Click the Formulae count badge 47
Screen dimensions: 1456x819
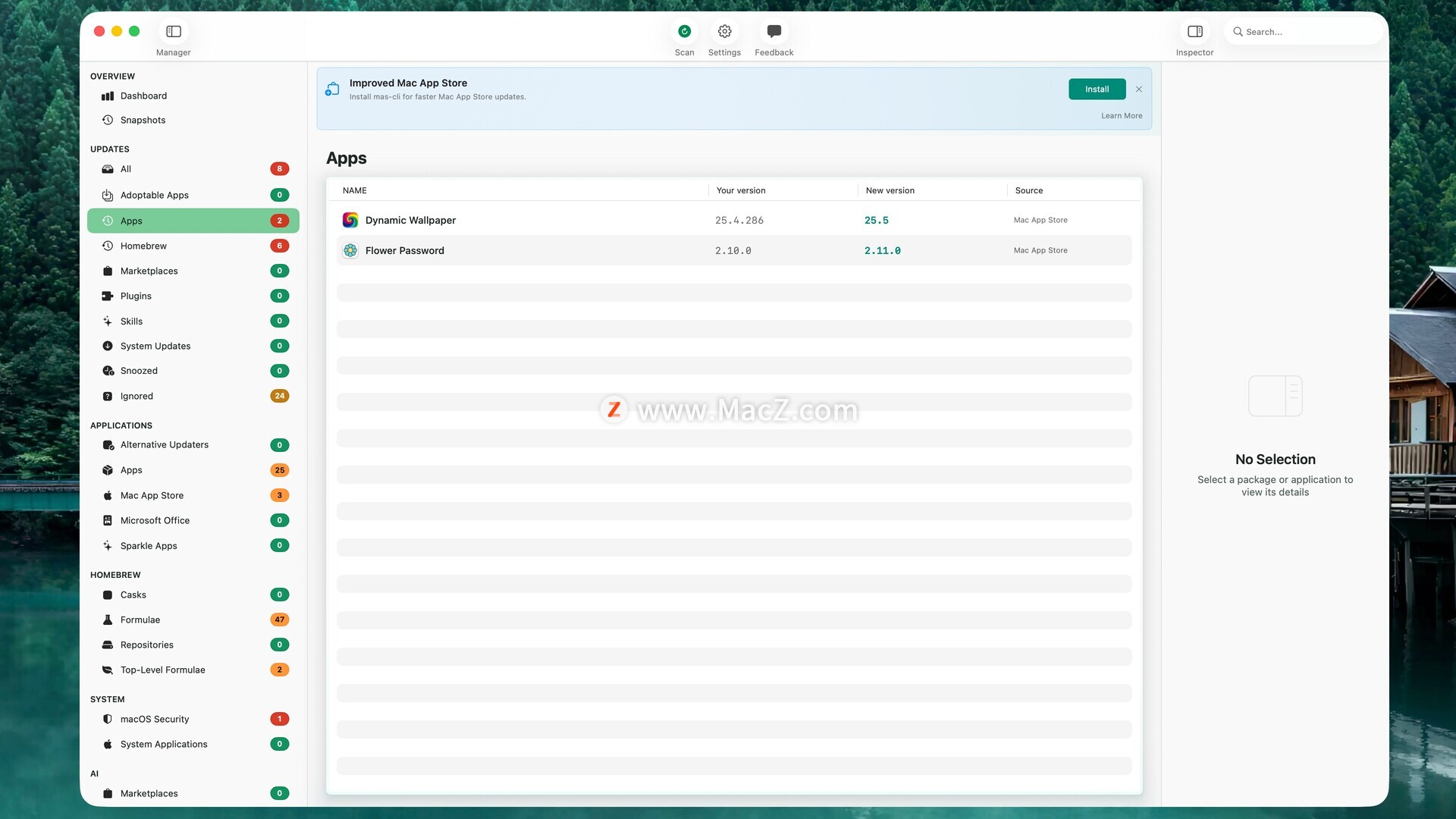pyautogui.click(x=280, y=620)
